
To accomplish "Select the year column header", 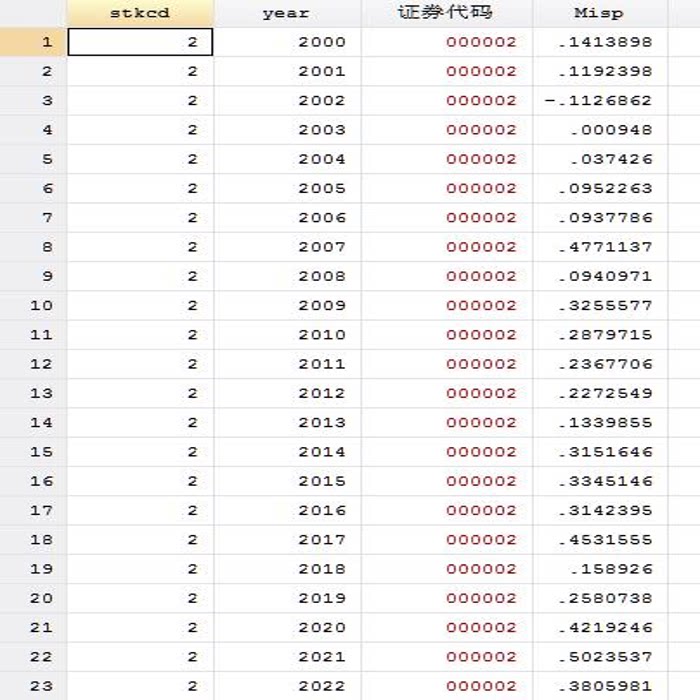I will pyautogui.click(x=286, y=13).
